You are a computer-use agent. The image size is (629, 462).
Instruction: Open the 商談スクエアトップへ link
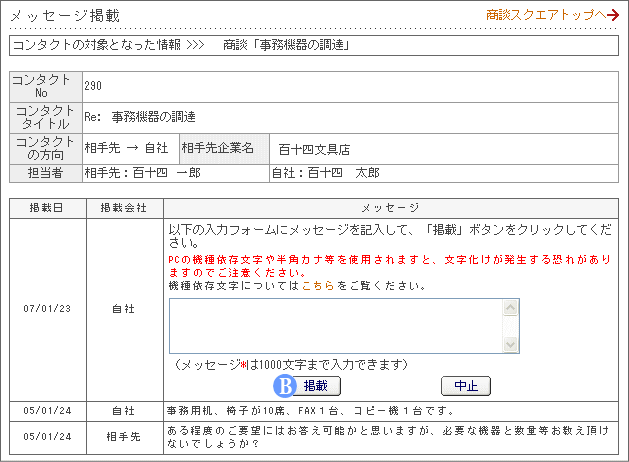tap(551, 15)
